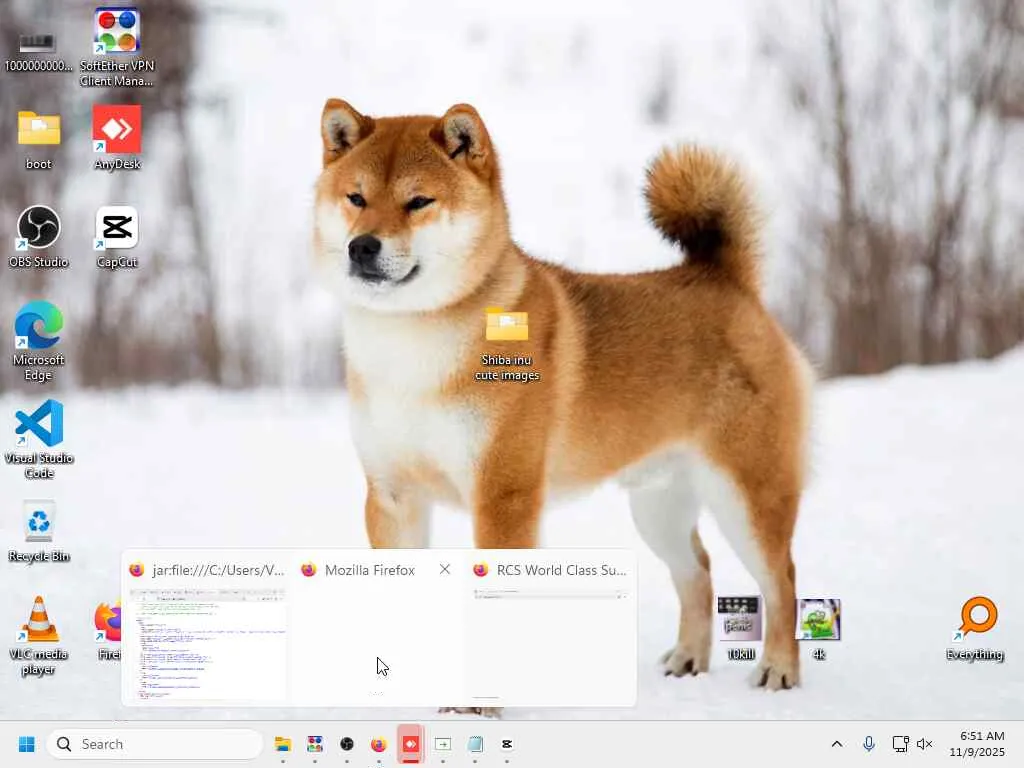Open the SoftEther VPN Client Manager desktop icon

(x=117, y=47)
